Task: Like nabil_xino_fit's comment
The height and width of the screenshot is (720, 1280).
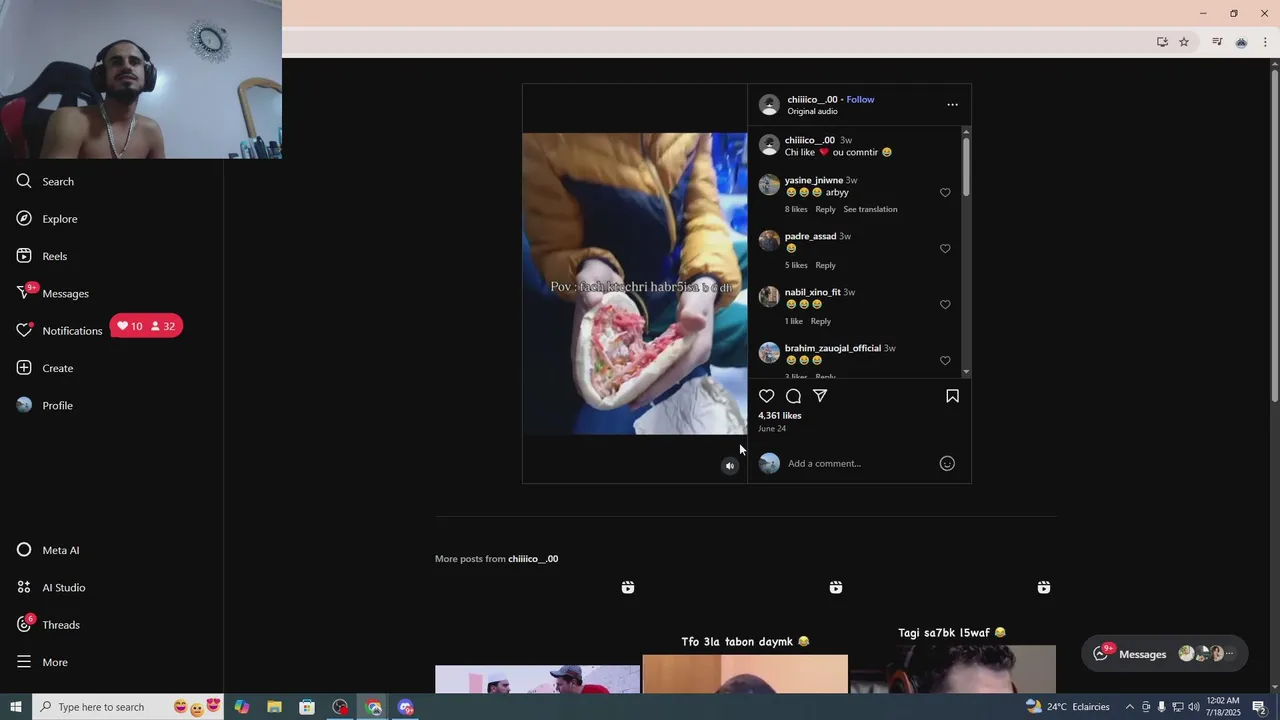Action: pos(945,305)
